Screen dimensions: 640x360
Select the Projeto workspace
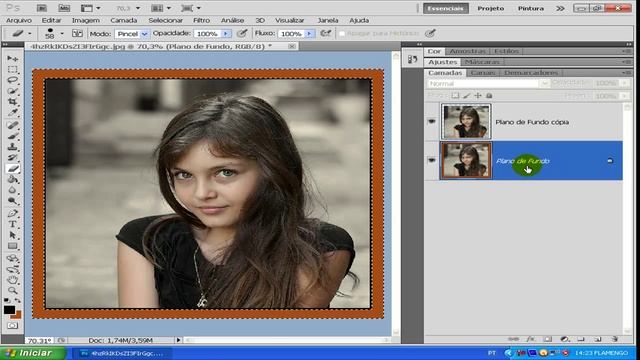point(491,8)
